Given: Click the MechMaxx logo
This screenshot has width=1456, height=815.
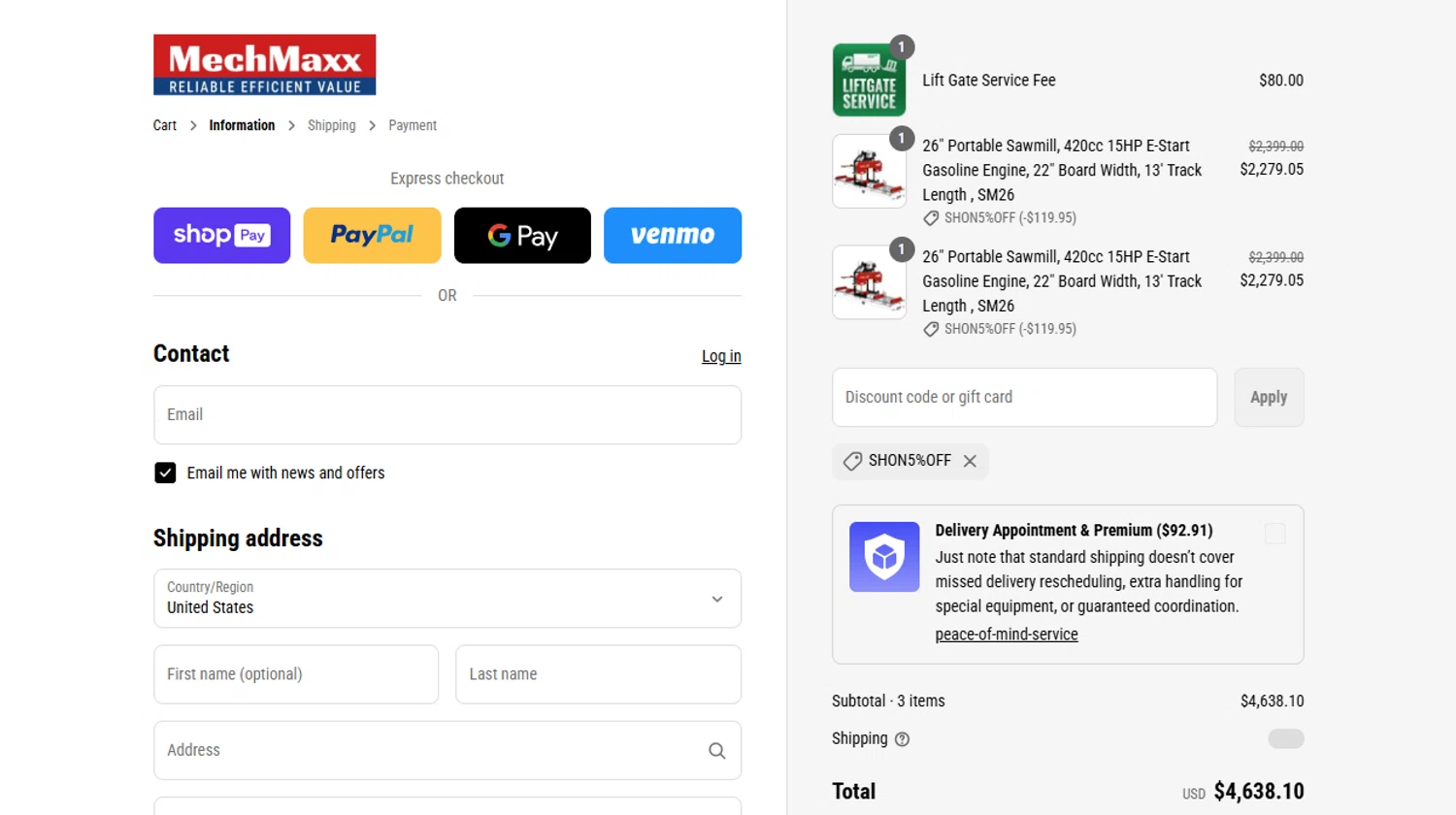Looking at the screenshot, I should tap(264, 65).
